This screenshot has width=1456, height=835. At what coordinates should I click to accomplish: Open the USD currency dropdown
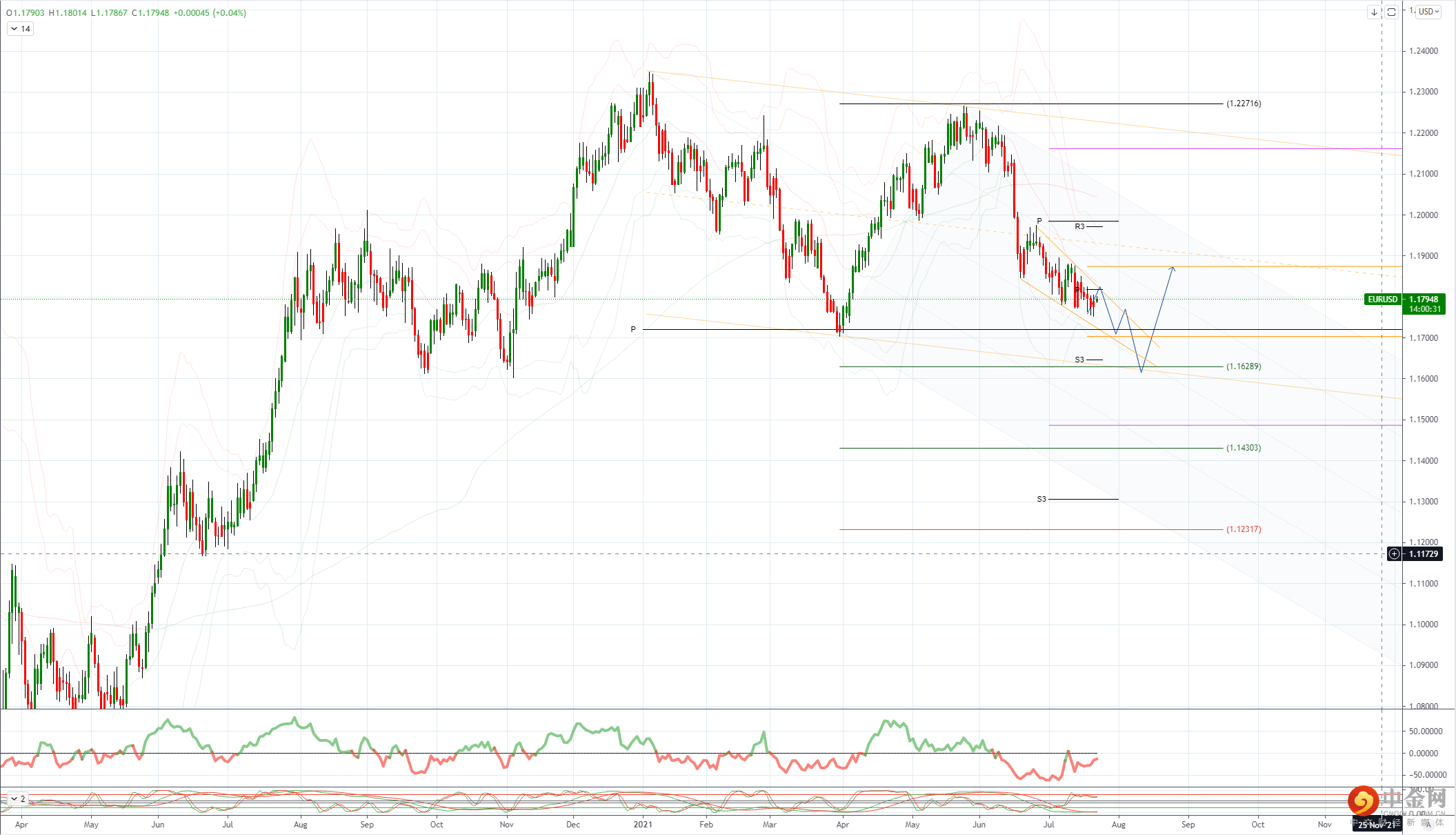pos(1429,12)
